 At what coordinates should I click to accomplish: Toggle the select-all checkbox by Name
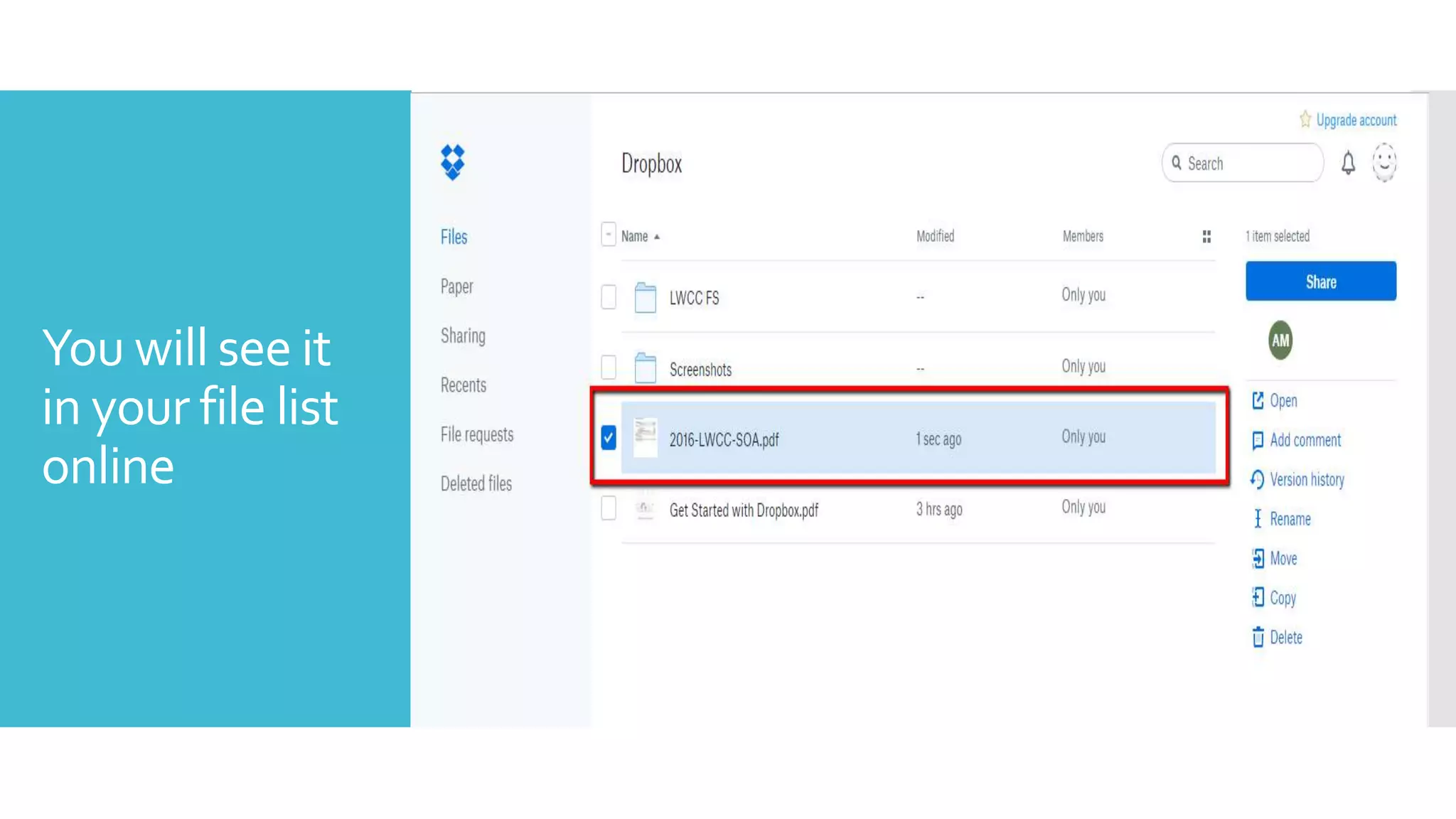[608, 235]
